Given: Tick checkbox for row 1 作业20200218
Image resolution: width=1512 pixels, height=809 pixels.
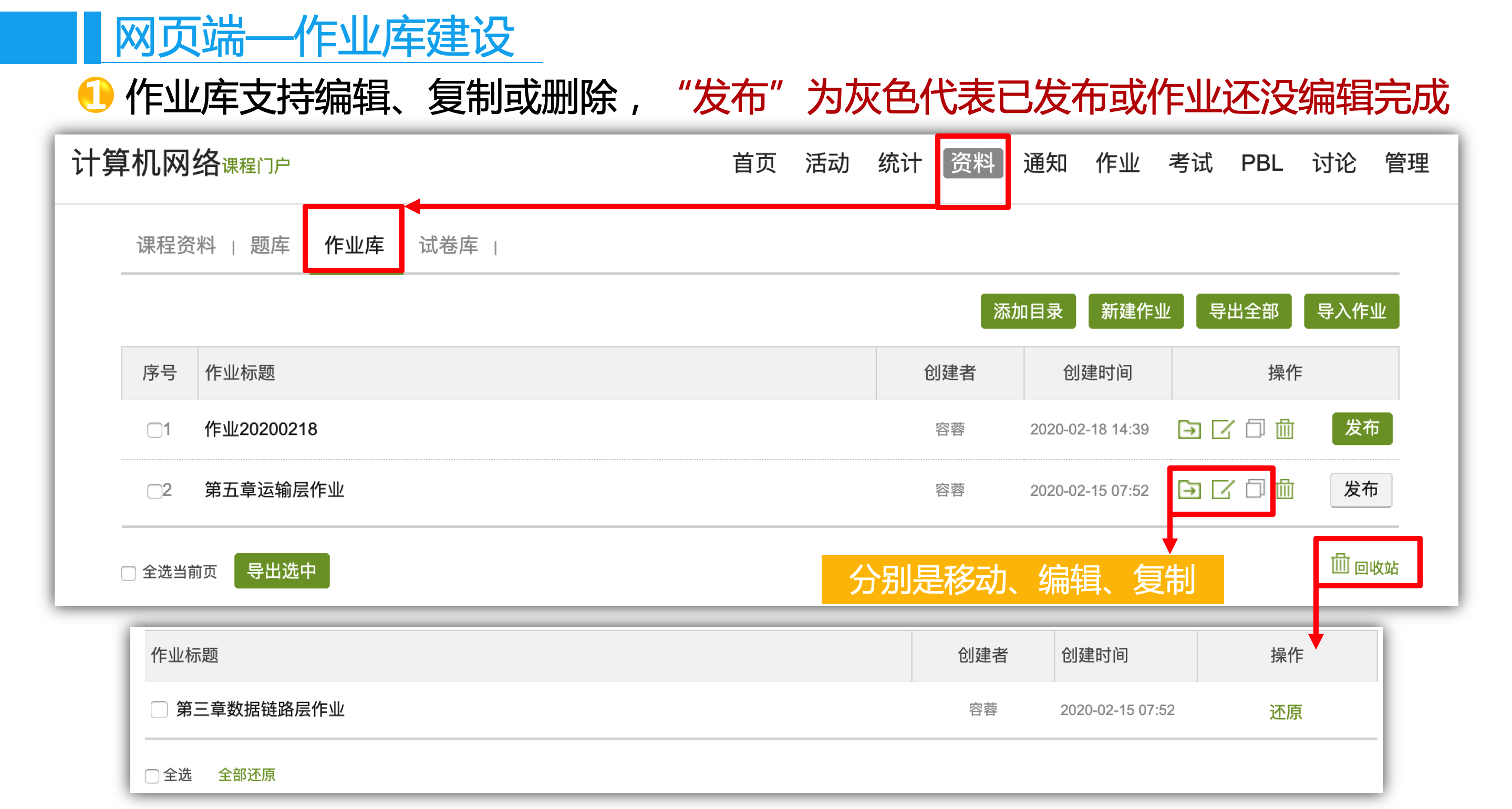Looking at the screenshot, I should [154, 430].
